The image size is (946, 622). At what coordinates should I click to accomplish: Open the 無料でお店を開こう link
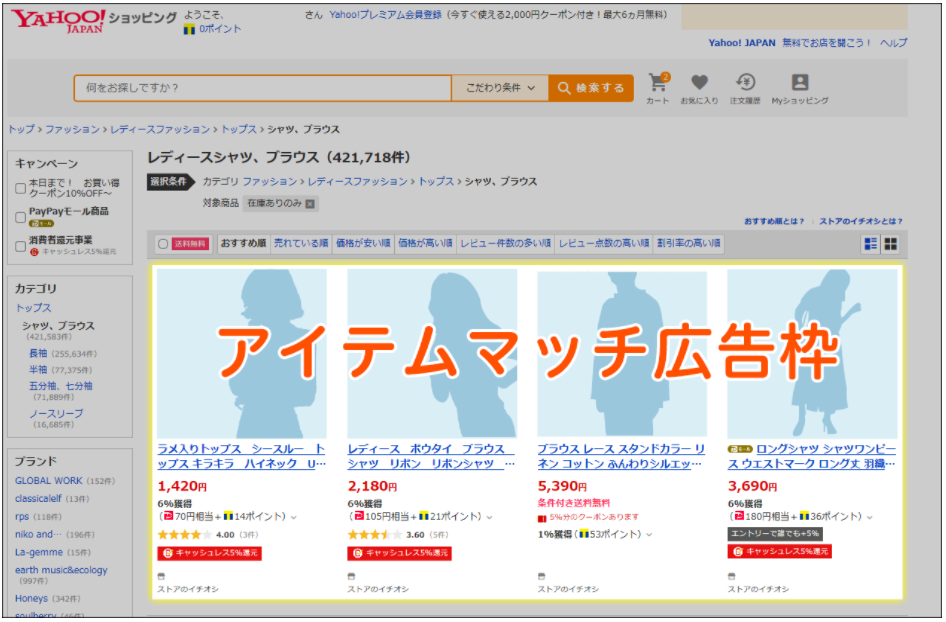coord(827,43)
